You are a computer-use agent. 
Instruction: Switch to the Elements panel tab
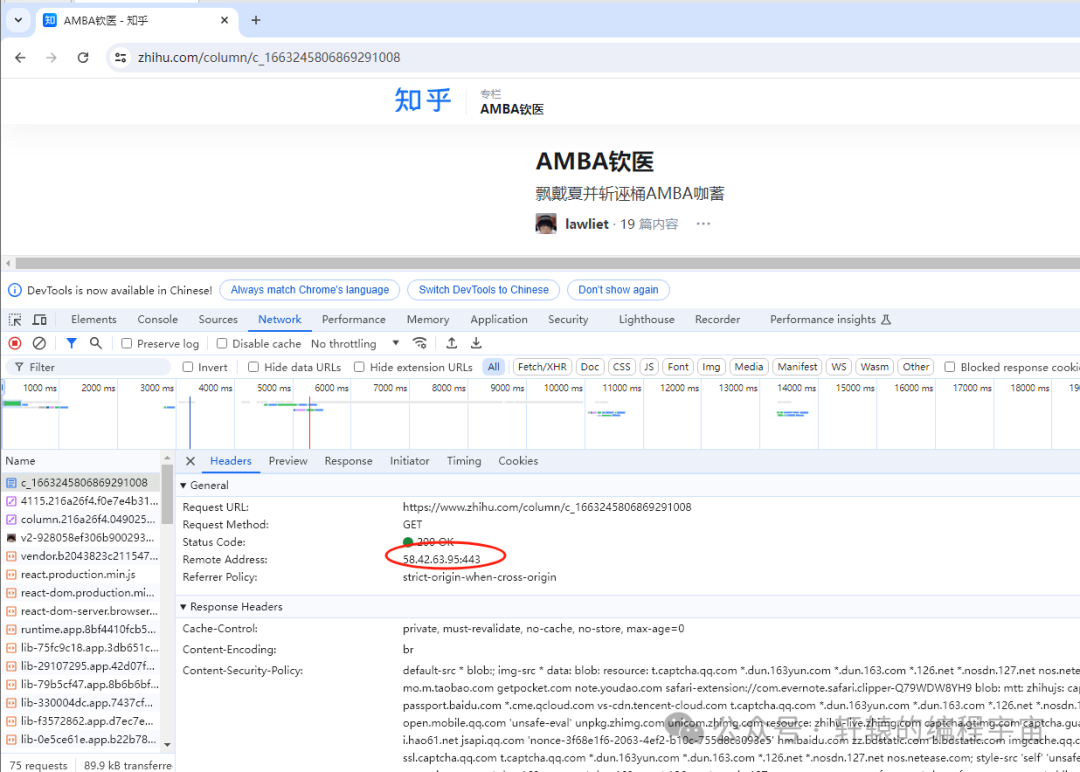[x=94, y=320]
